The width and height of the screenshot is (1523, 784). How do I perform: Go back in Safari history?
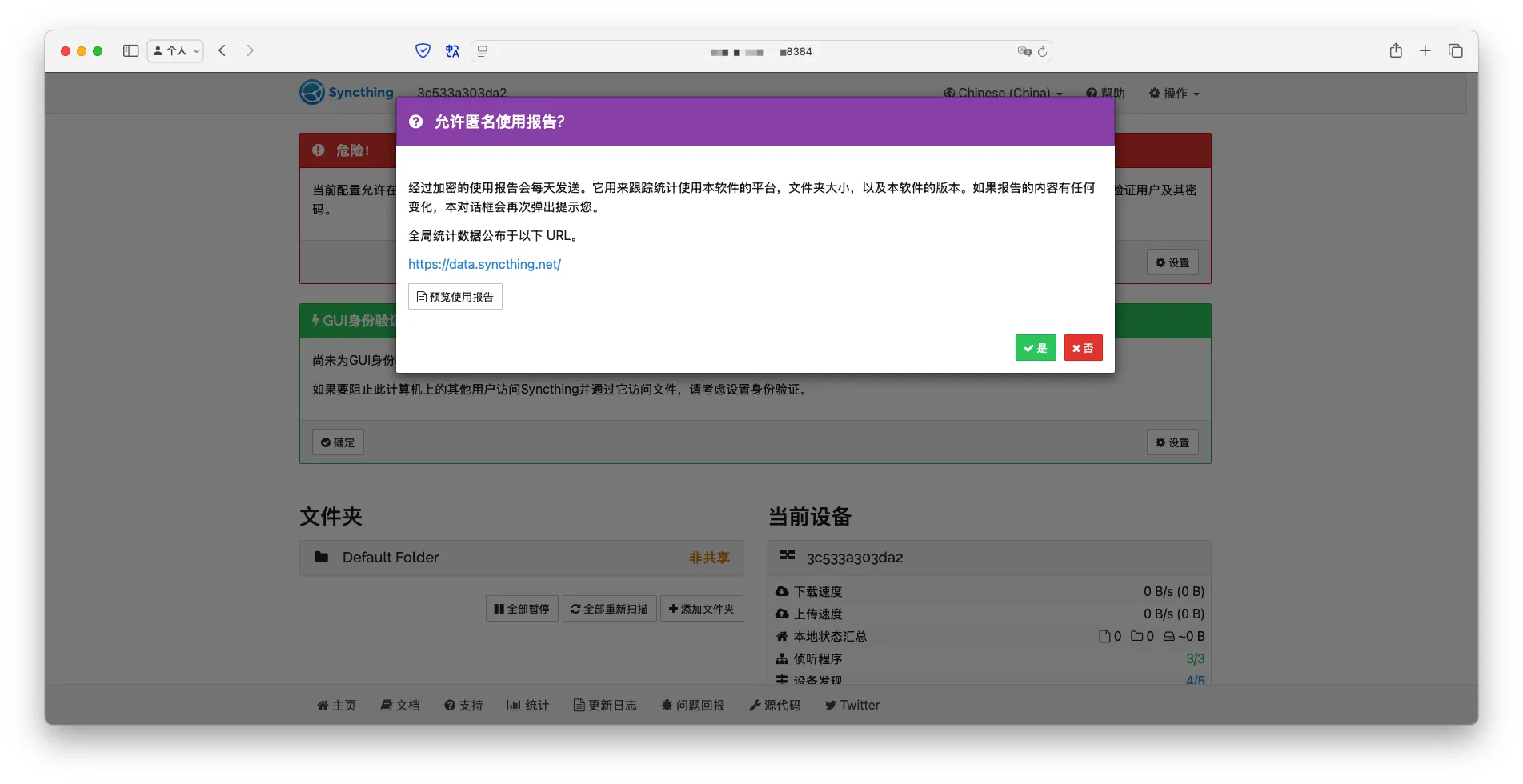[x=222, y=50]
